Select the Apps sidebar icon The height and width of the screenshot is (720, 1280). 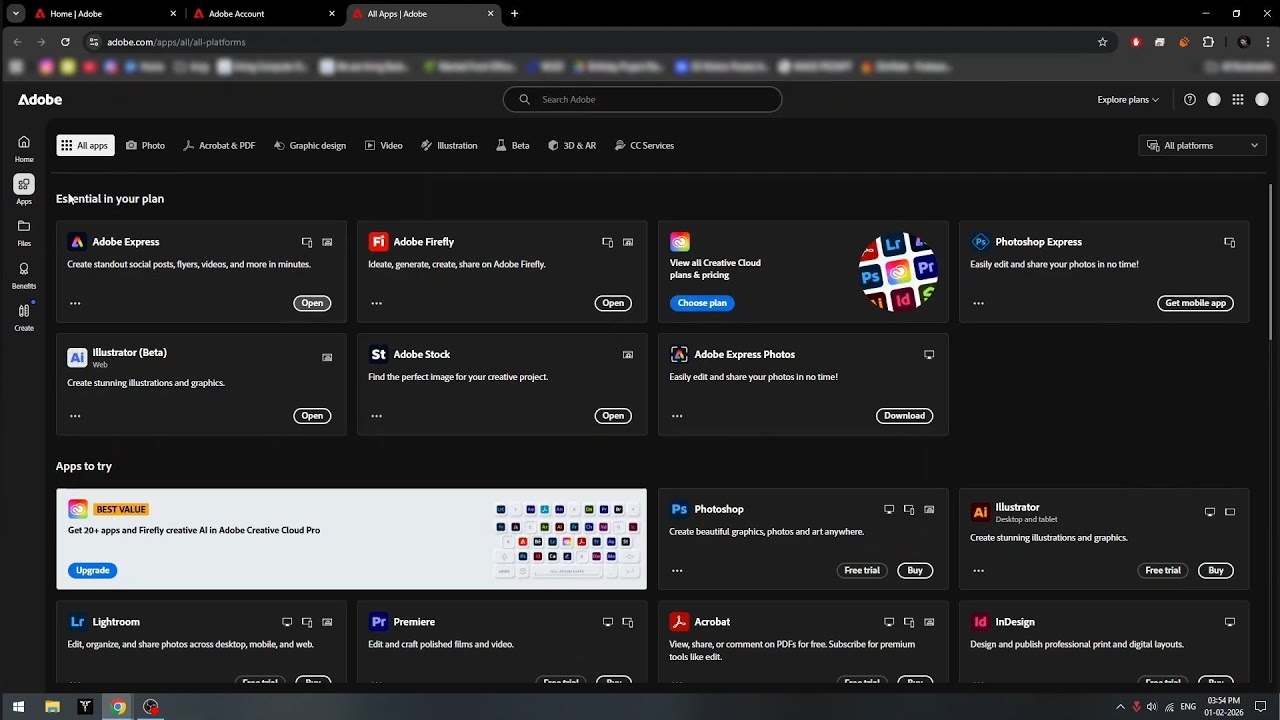pos(24,184)
